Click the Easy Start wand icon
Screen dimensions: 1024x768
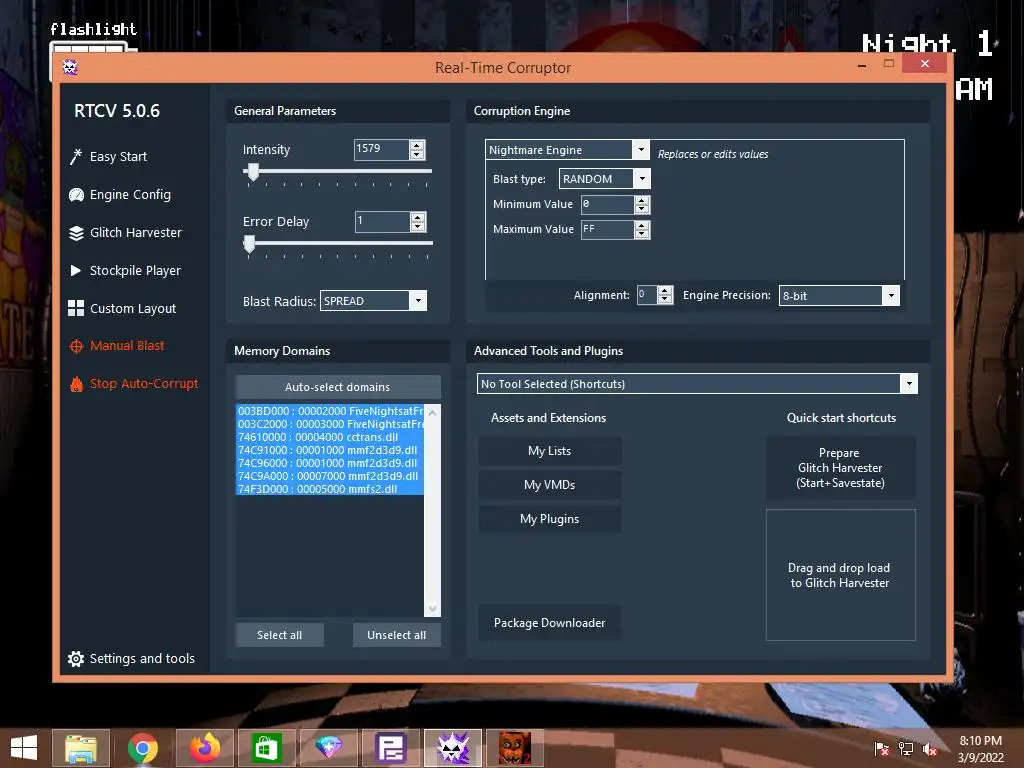(76, 157)
